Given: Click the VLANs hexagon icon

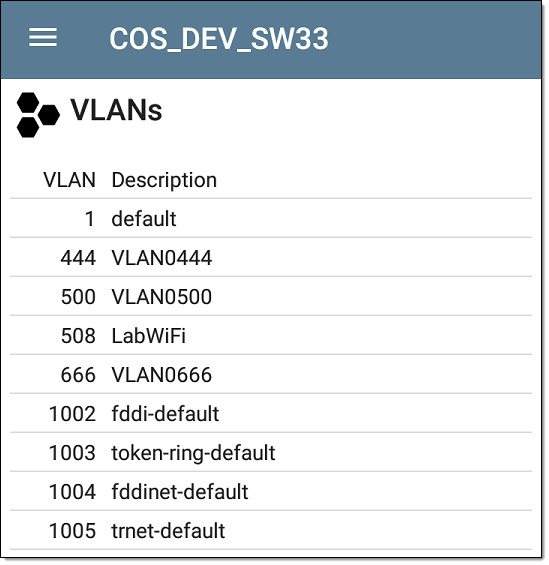Looking at the screenshot, I should [x=38, y=115].
